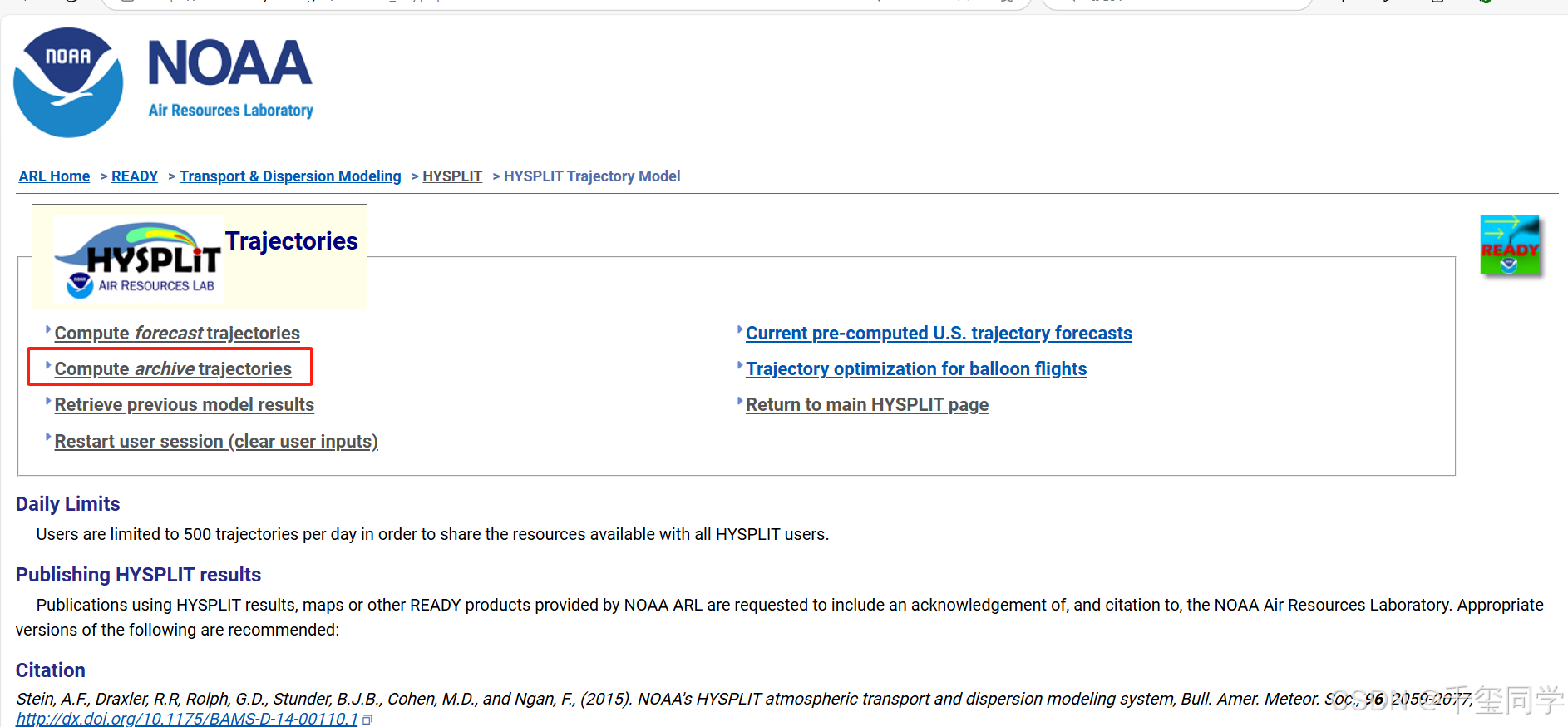
Task: Open READY via the green READY badge
Action: [x=1511, y=244]
